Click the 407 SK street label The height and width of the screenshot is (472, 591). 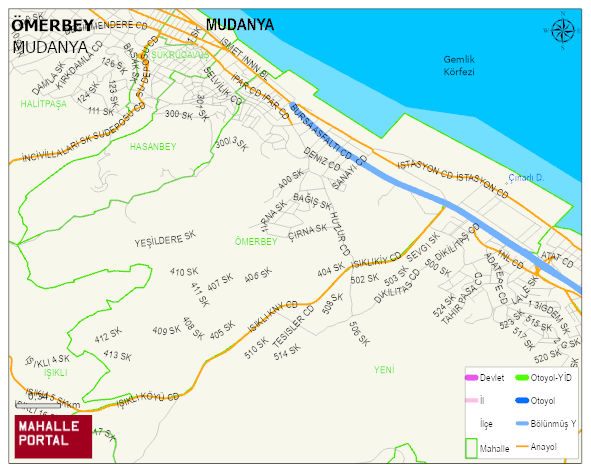(220, 282)
